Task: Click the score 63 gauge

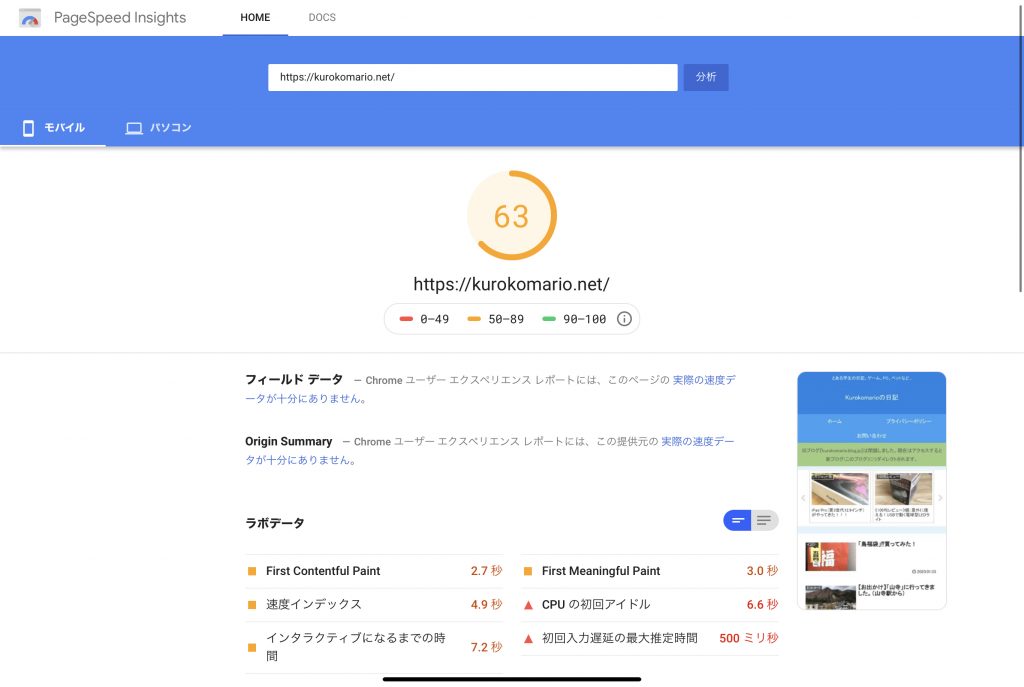Action: pos(512,216)
